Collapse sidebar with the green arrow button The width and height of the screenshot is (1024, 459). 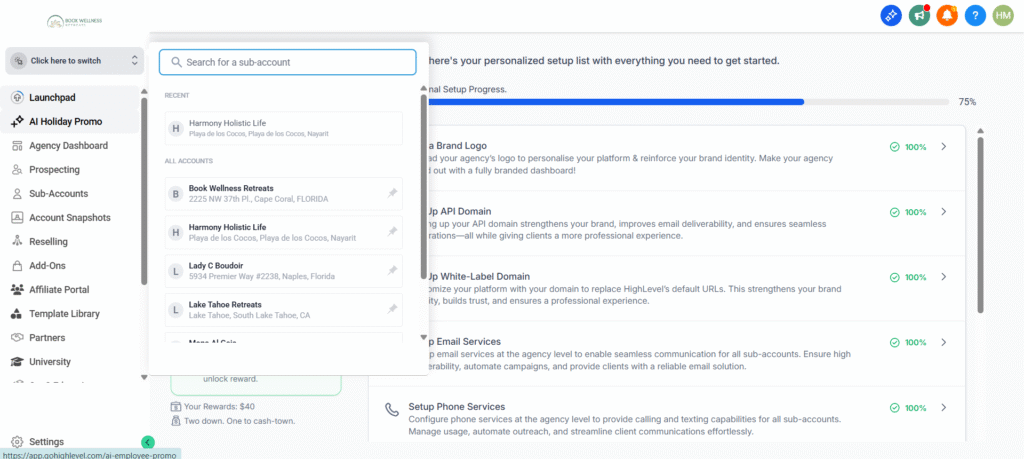148,442
